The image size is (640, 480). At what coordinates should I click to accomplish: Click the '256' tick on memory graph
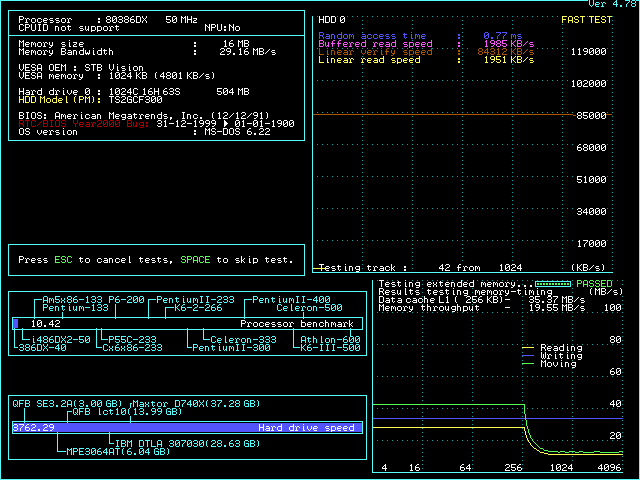click(x=513, y=468)
